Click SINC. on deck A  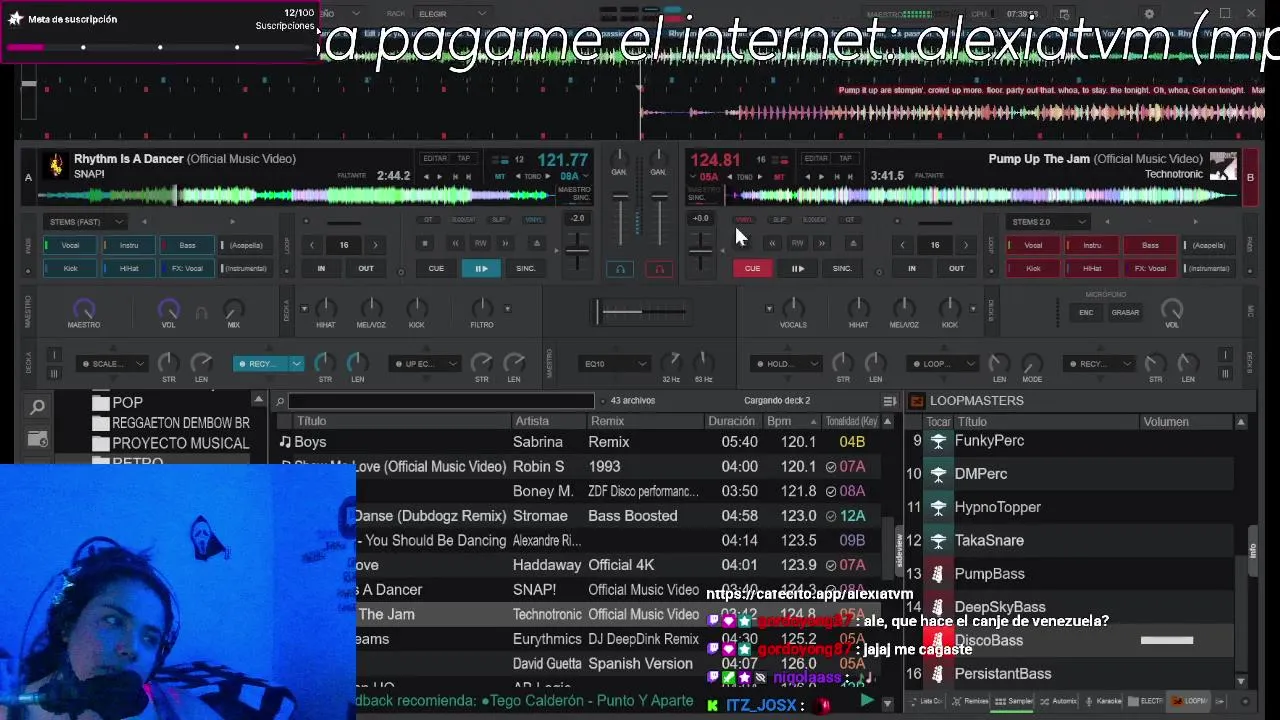[x=526, y=268]
